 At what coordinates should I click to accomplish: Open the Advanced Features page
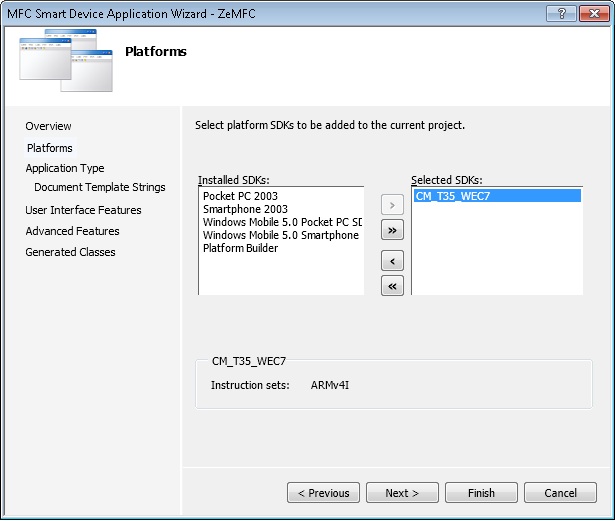[72, 231]
